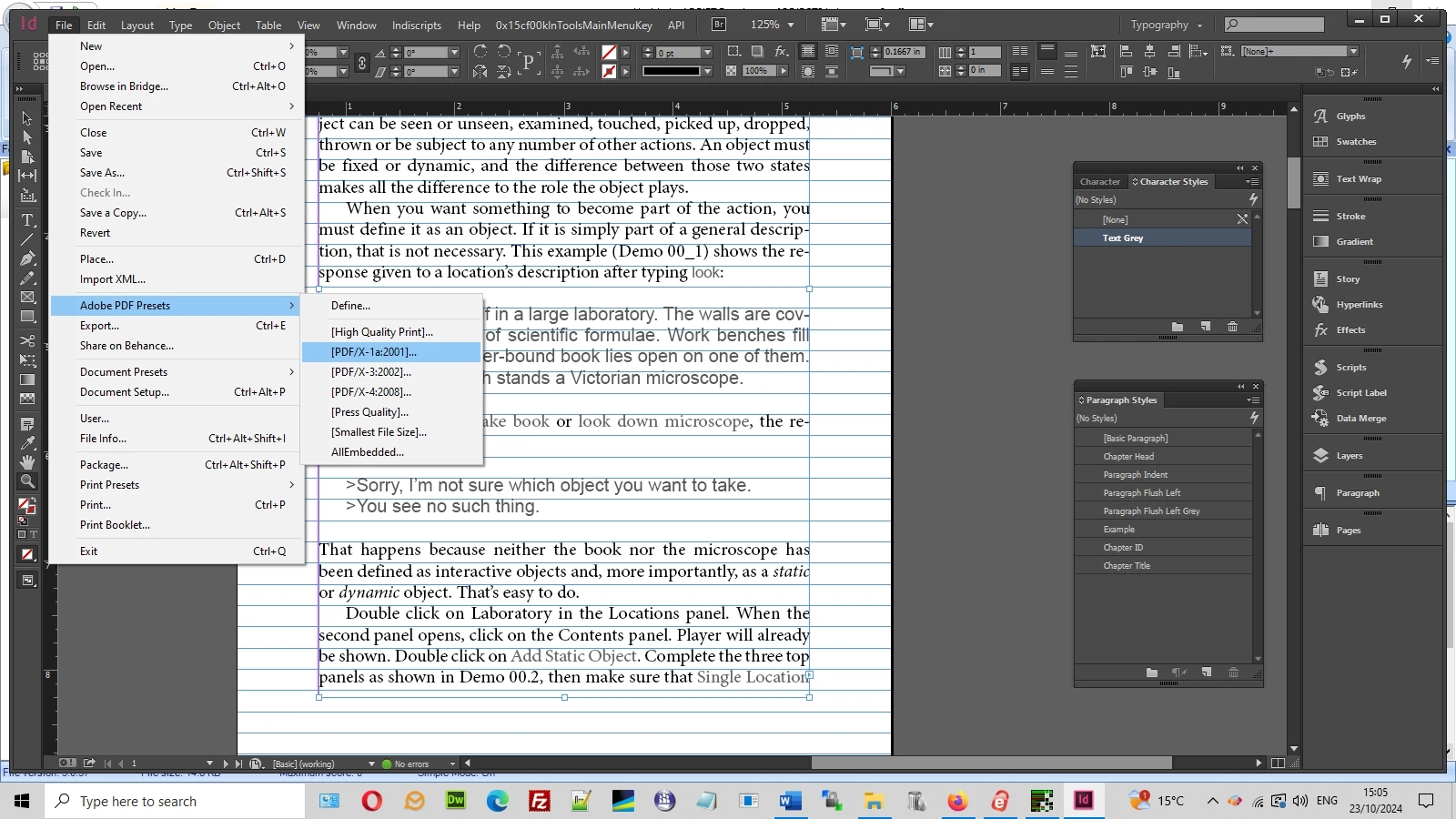Viewport: 1456px width, 819px height.
Task: Choose Package... from the File menu
Action: tap(177, 465)
